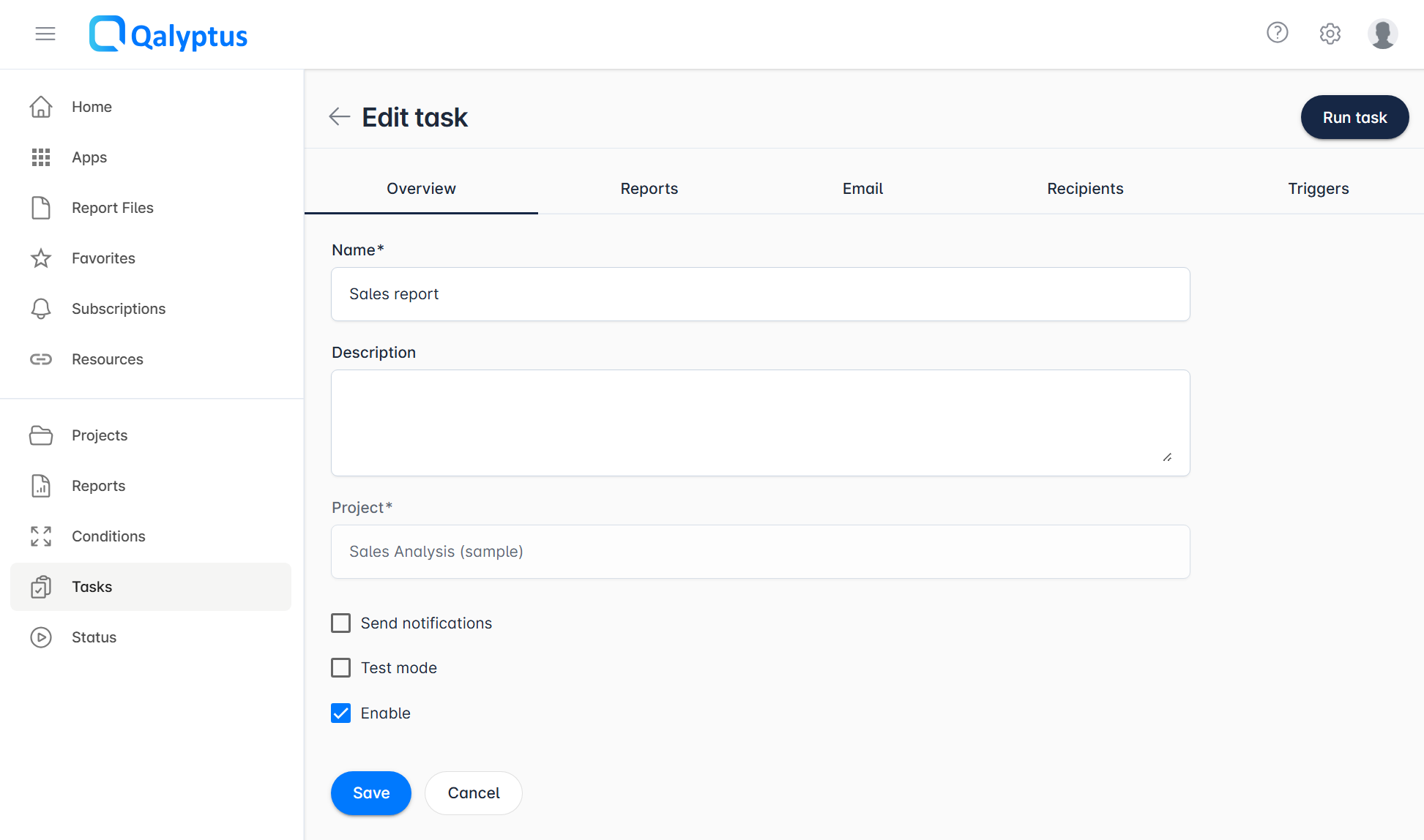Image resolution: width=1424 pixels, height=840 pixels.
Task: Open the Triggers tab
Action: click(x=1318, y=188)
